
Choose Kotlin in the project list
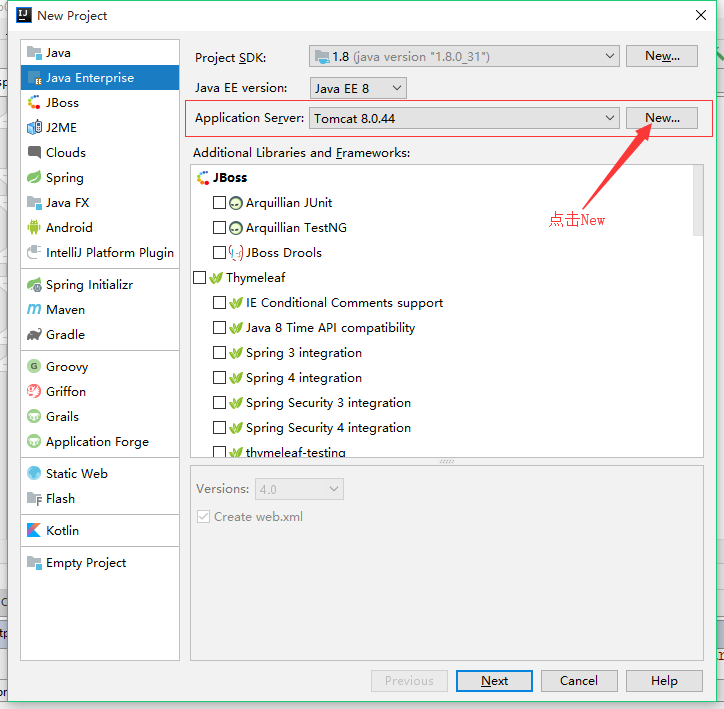(x=100, y=530)
